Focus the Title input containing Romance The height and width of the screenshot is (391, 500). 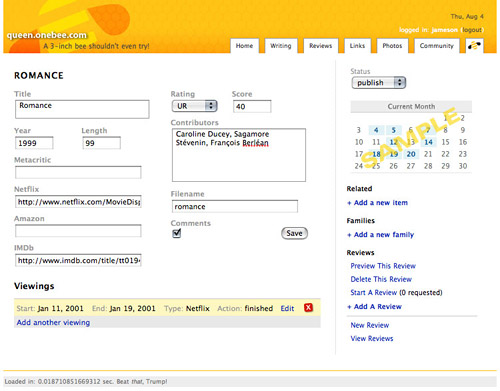pos(82,109)
